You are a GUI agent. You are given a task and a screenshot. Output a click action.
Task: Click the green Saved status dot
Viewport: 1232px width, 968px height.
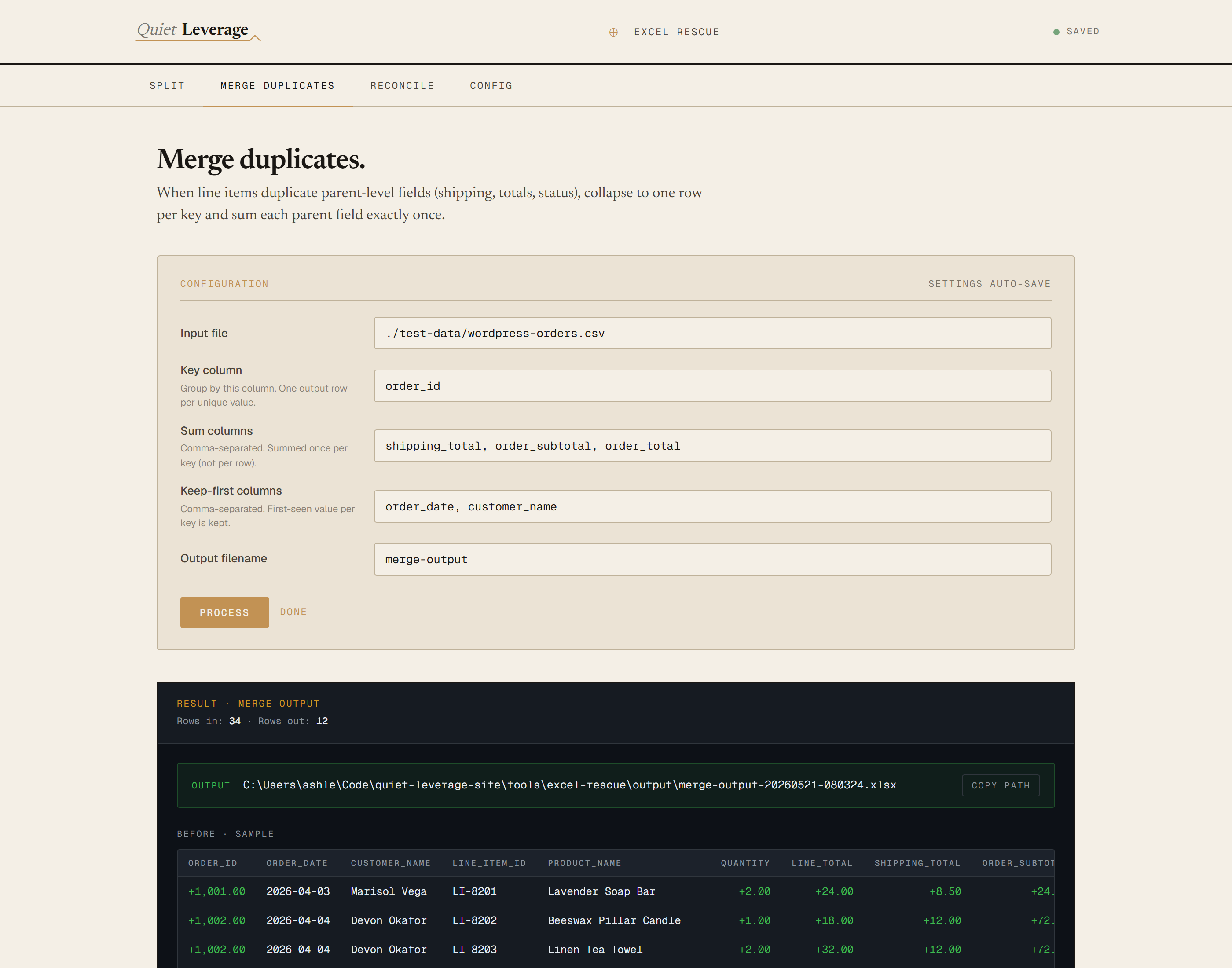pyautogui.click(x=1056, y=32)
